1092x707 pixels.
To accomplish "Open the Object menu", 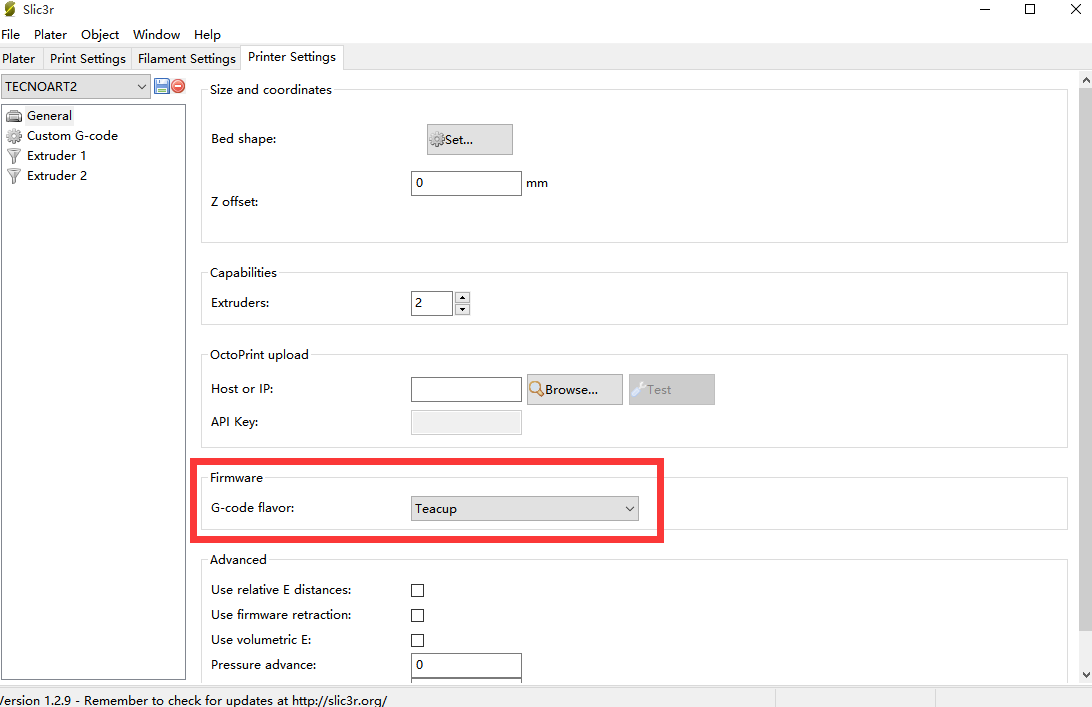I will point(100,35).
